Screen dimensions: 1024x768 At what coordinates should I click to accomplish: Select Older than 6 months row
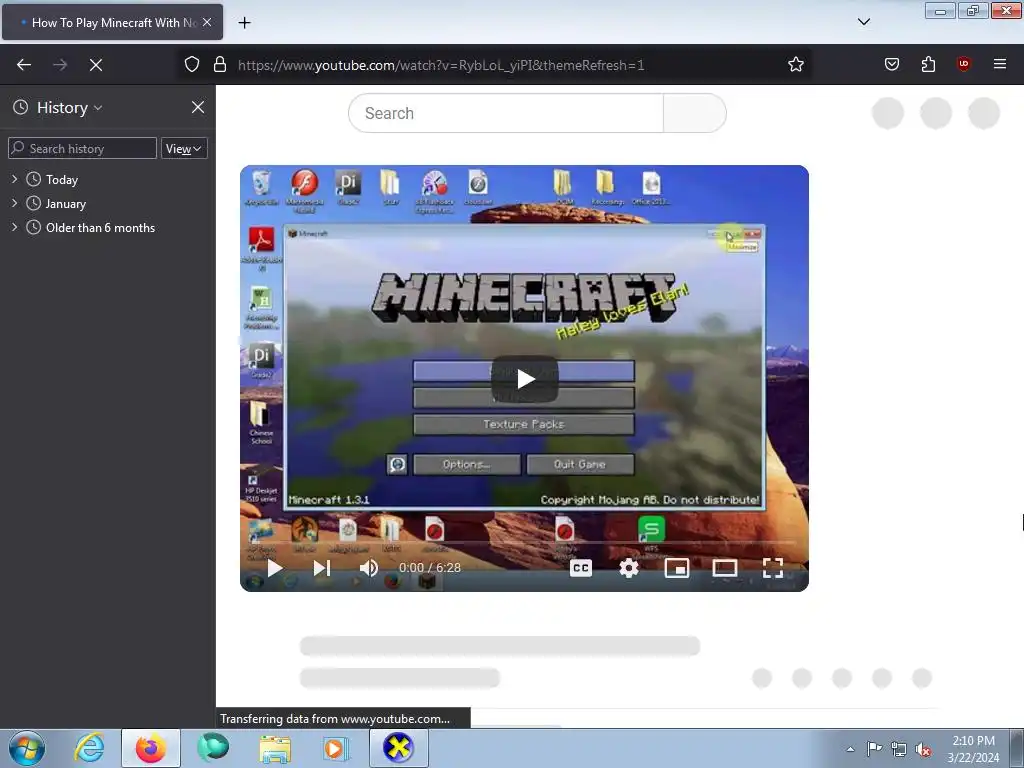tap(108, 228)
